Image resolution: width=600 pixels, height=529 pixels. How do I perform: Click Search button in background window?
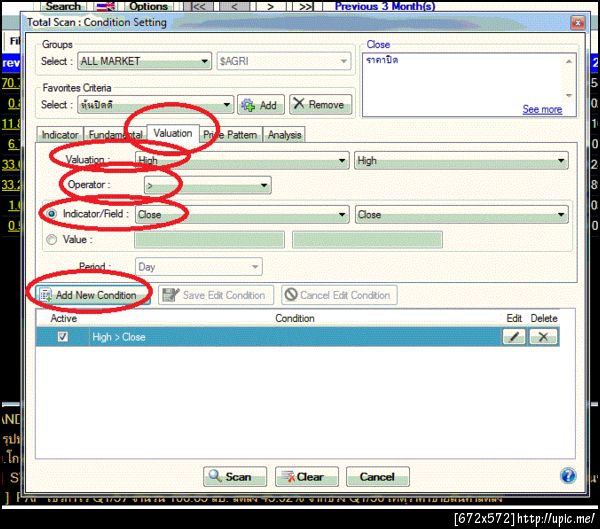tap(64, 6)
